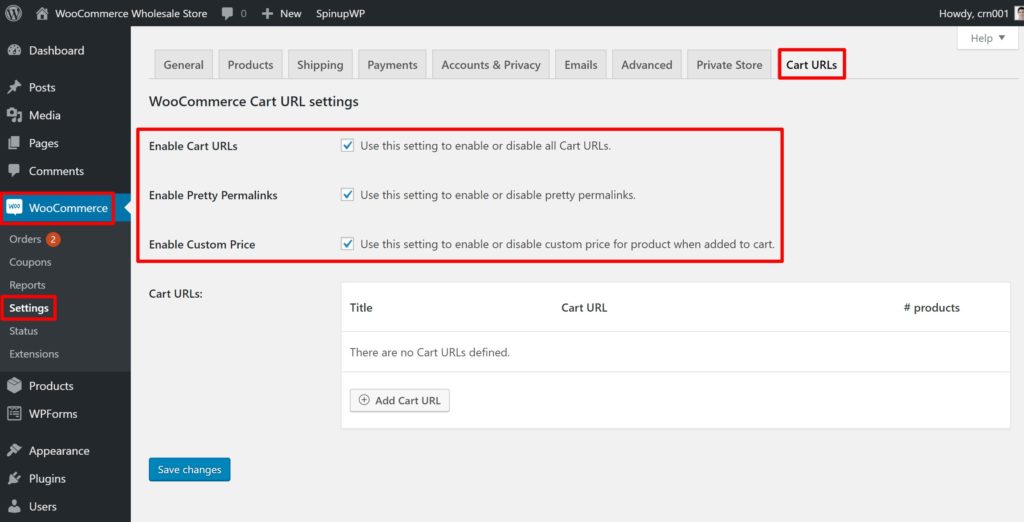Switch to the General tab

pyautogui.click(x=184, y=65)
